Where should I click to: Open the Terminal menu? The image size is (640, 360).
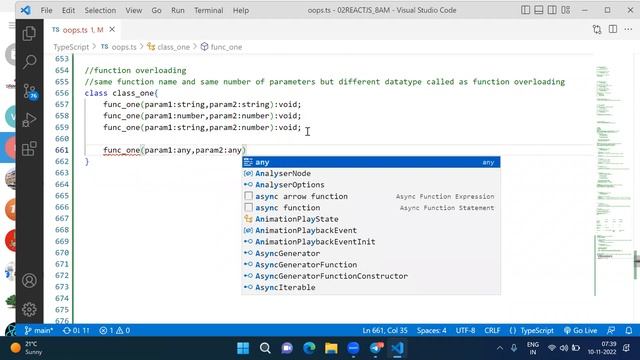pyautogui.click(x=209, y=10)
